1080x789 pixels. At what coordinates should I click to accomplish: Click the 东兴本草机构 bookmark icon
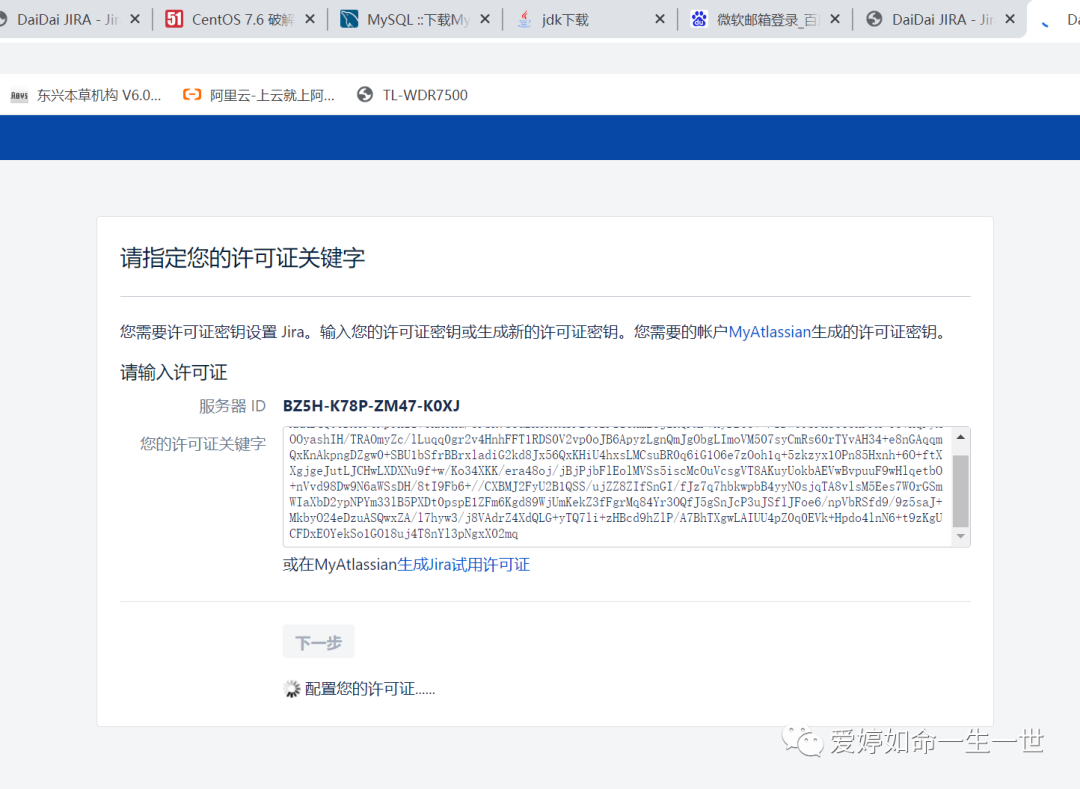pos(19,96)
